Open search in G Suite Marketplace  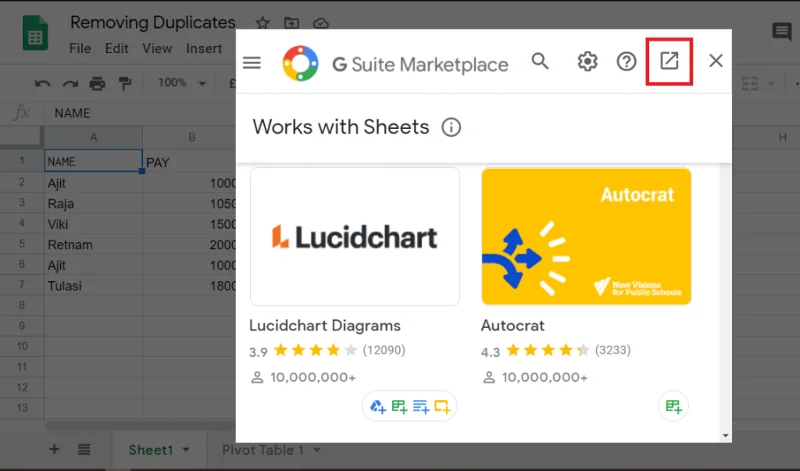(x=540, y=62)
